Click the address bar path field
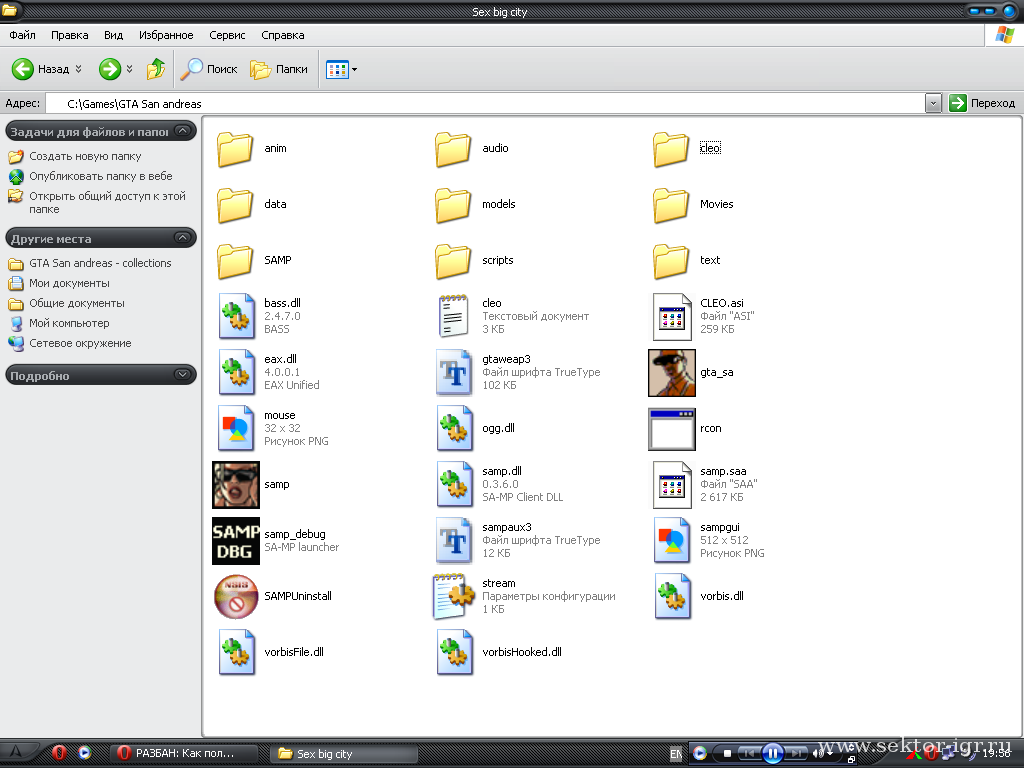 tap(485, 104)
